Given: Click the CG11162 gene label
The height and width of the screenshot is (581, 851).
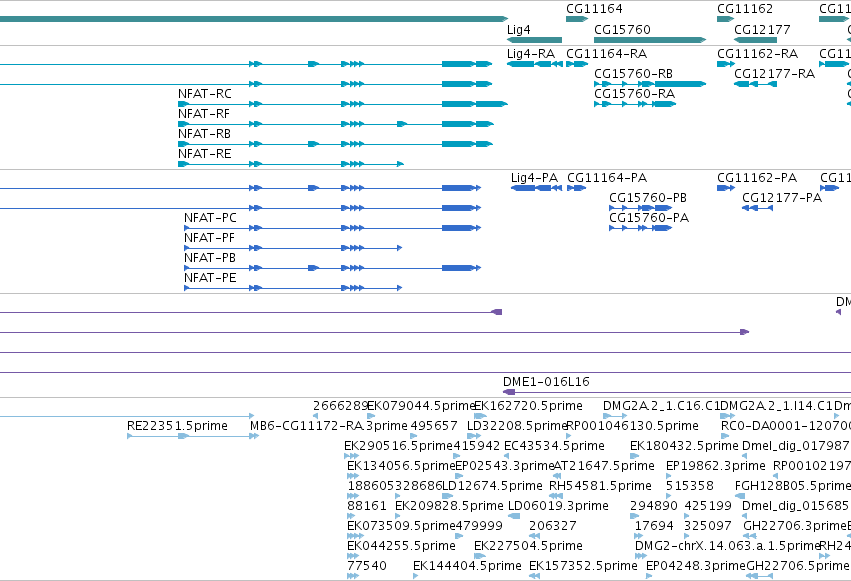Looking at the screenshot, I should coord(745,9).
